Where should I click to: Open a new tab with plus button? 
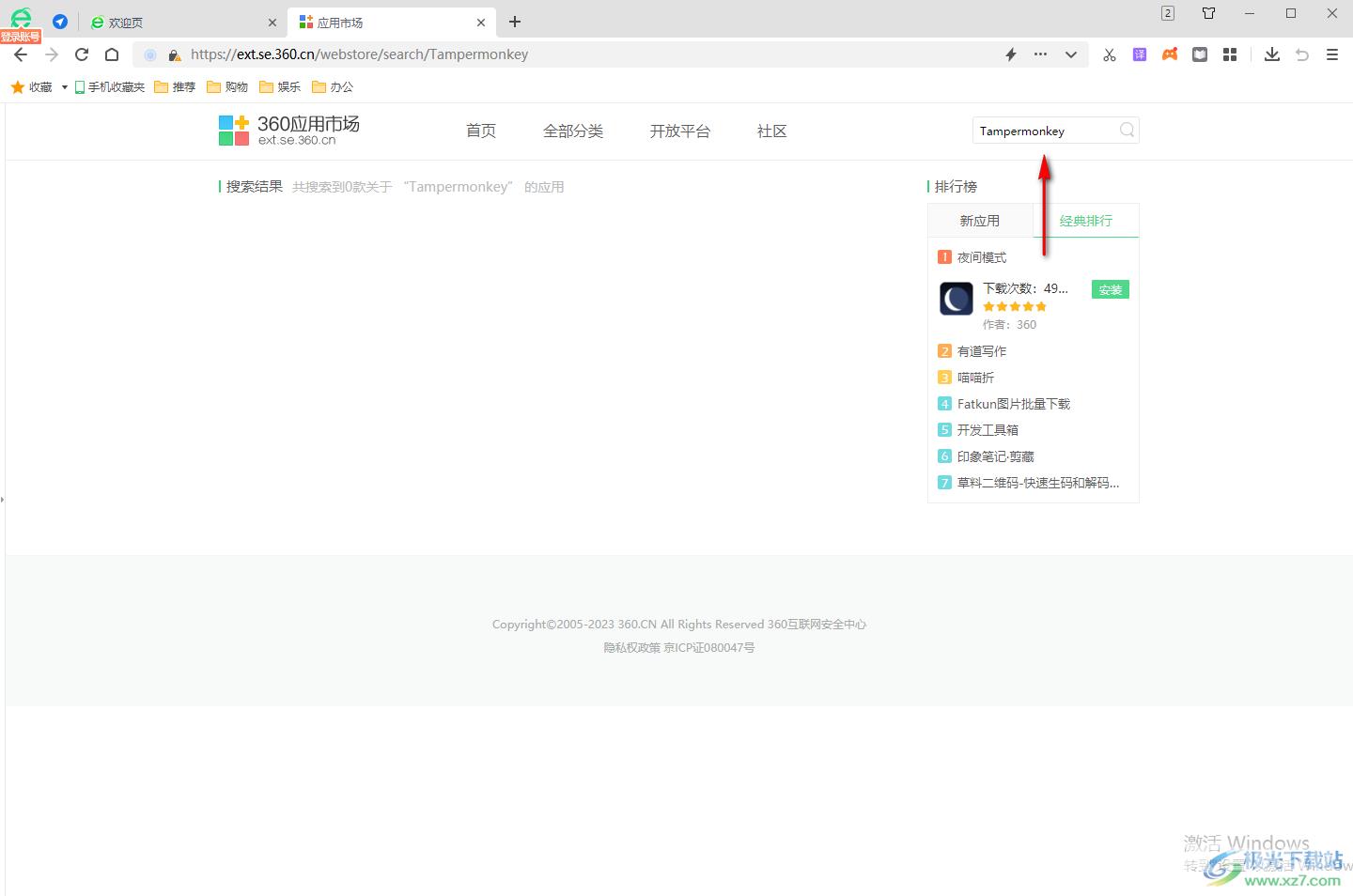point(515,22)
